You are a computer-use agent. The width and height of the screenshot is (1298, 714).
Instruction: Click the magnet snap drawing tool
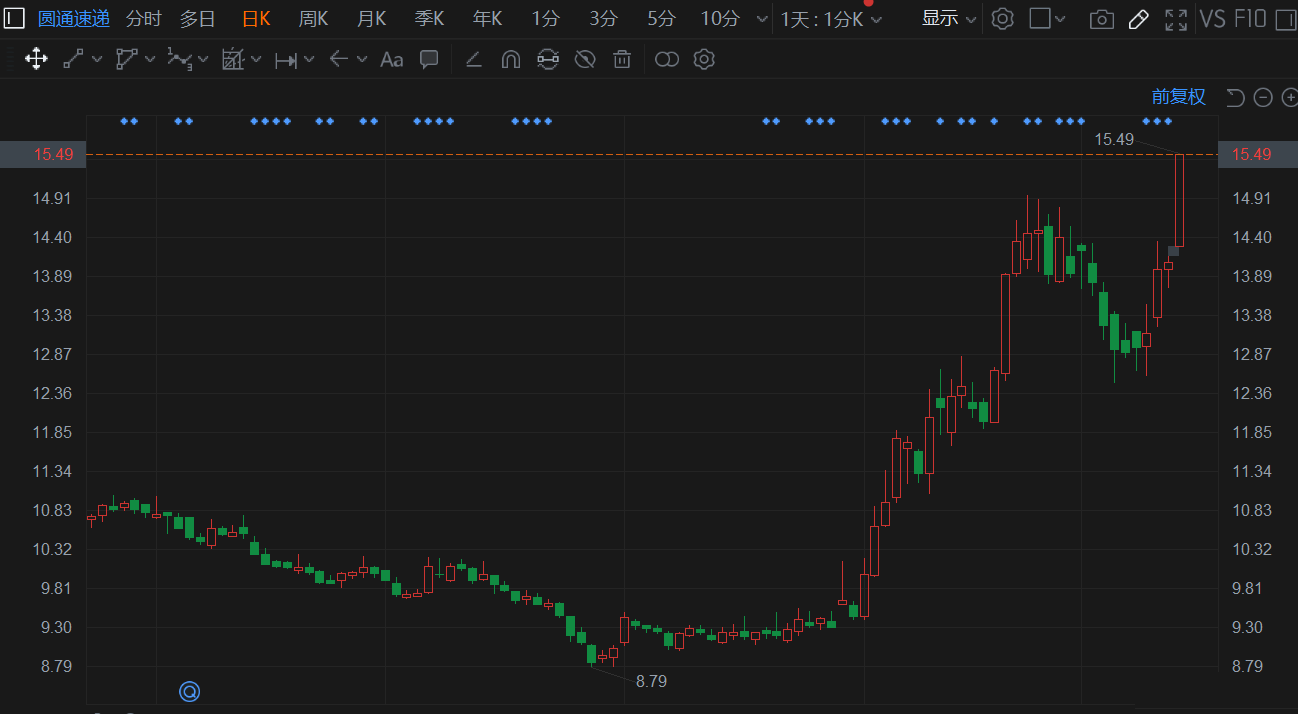510,59
